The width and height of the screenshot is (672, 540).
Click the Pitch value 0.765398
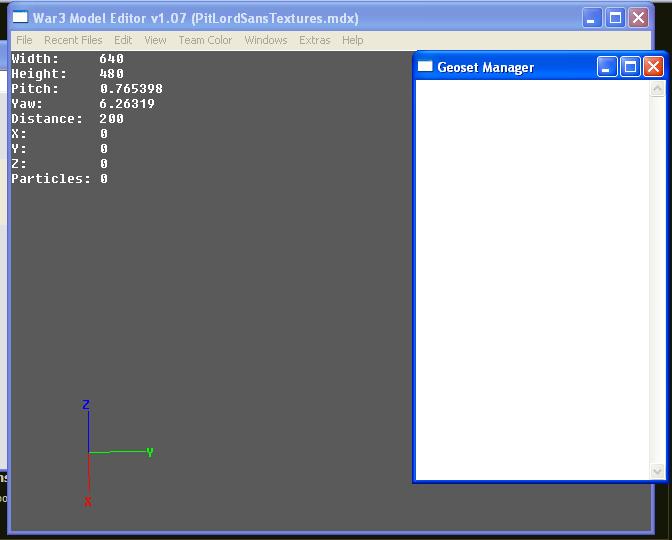click(x=131, y=89)
